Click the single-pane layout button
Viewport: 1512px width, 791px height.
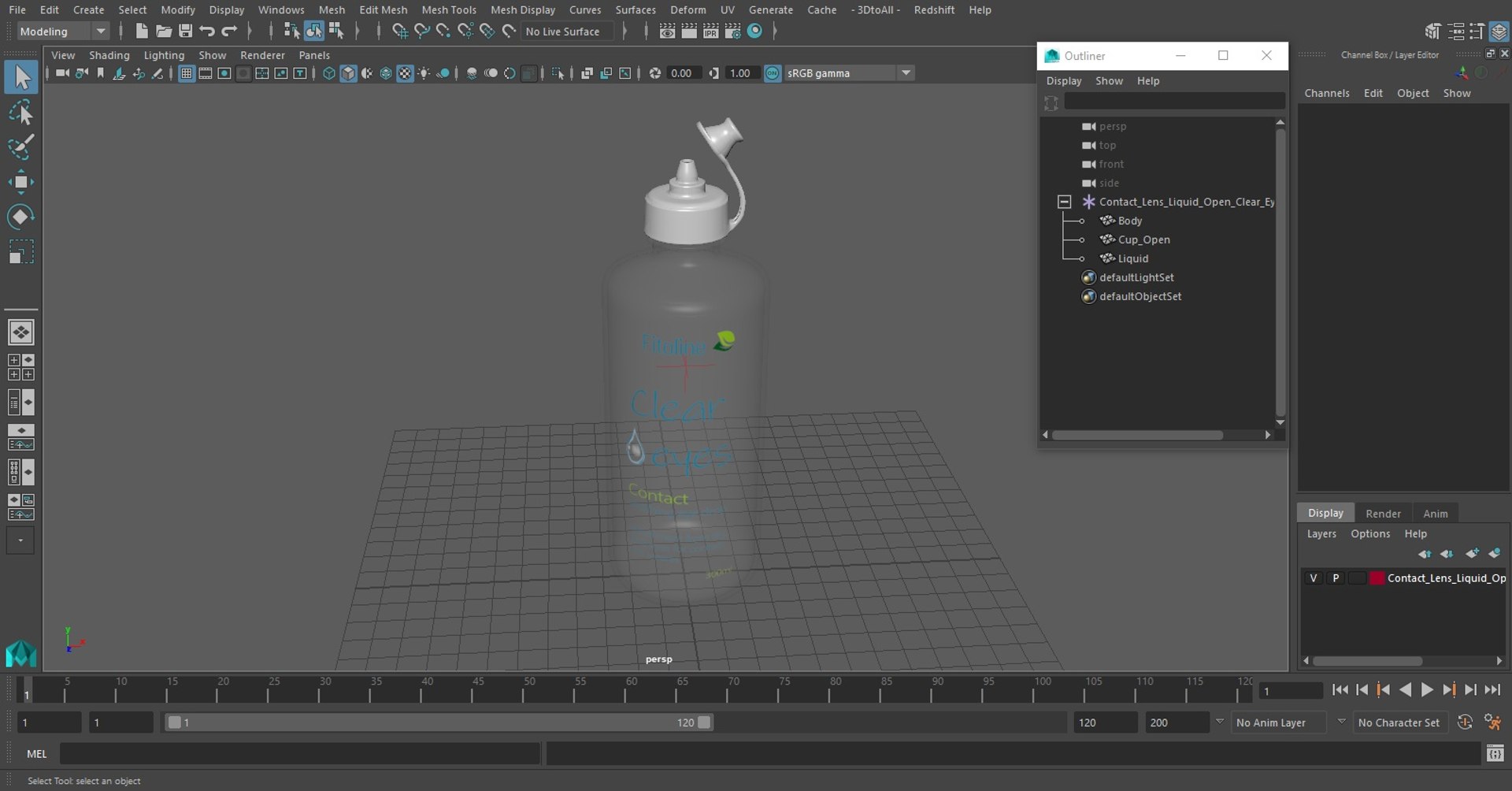tap(21, 332)
